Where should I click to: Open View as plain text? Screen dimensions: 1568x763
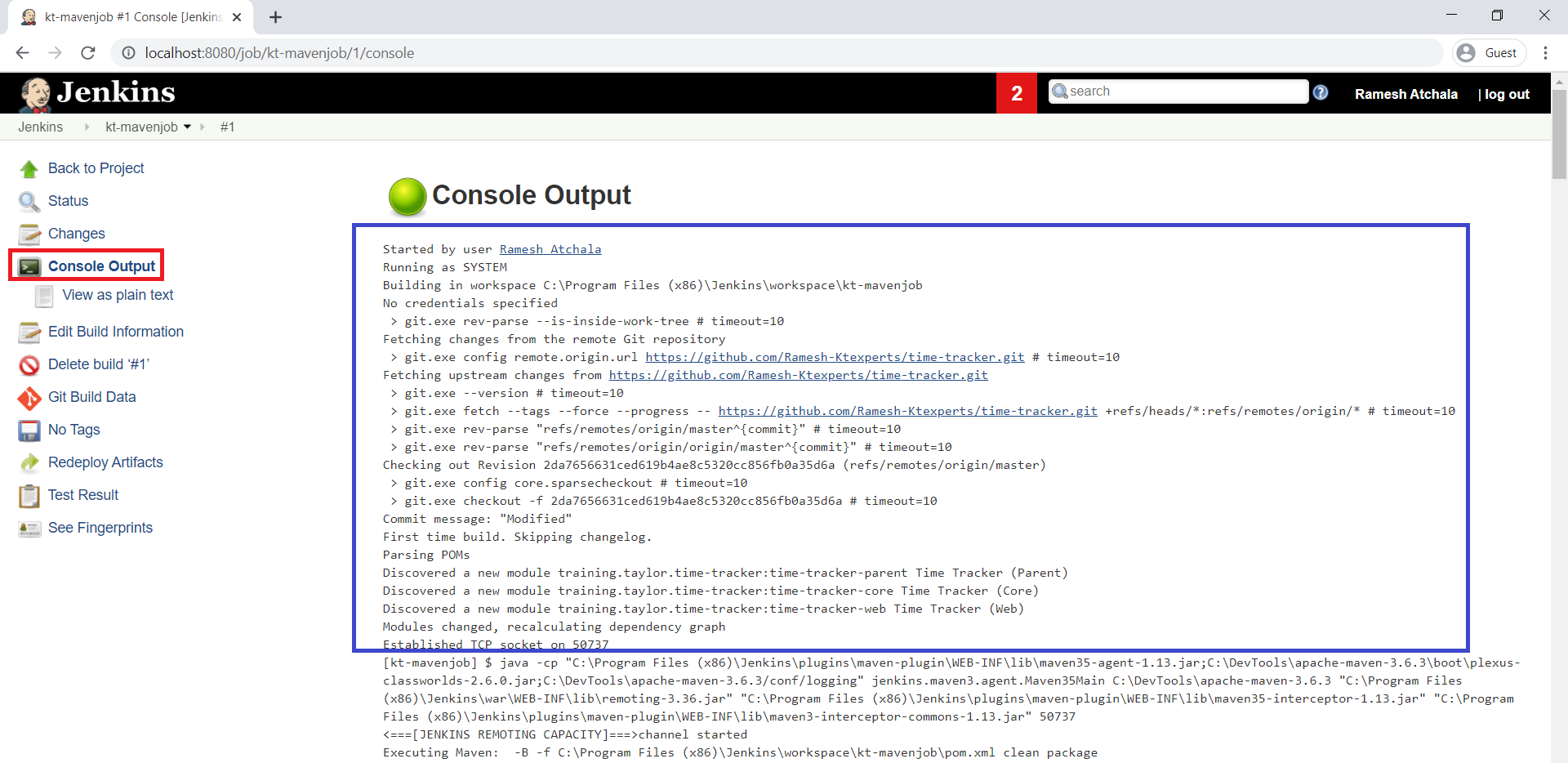118,295
